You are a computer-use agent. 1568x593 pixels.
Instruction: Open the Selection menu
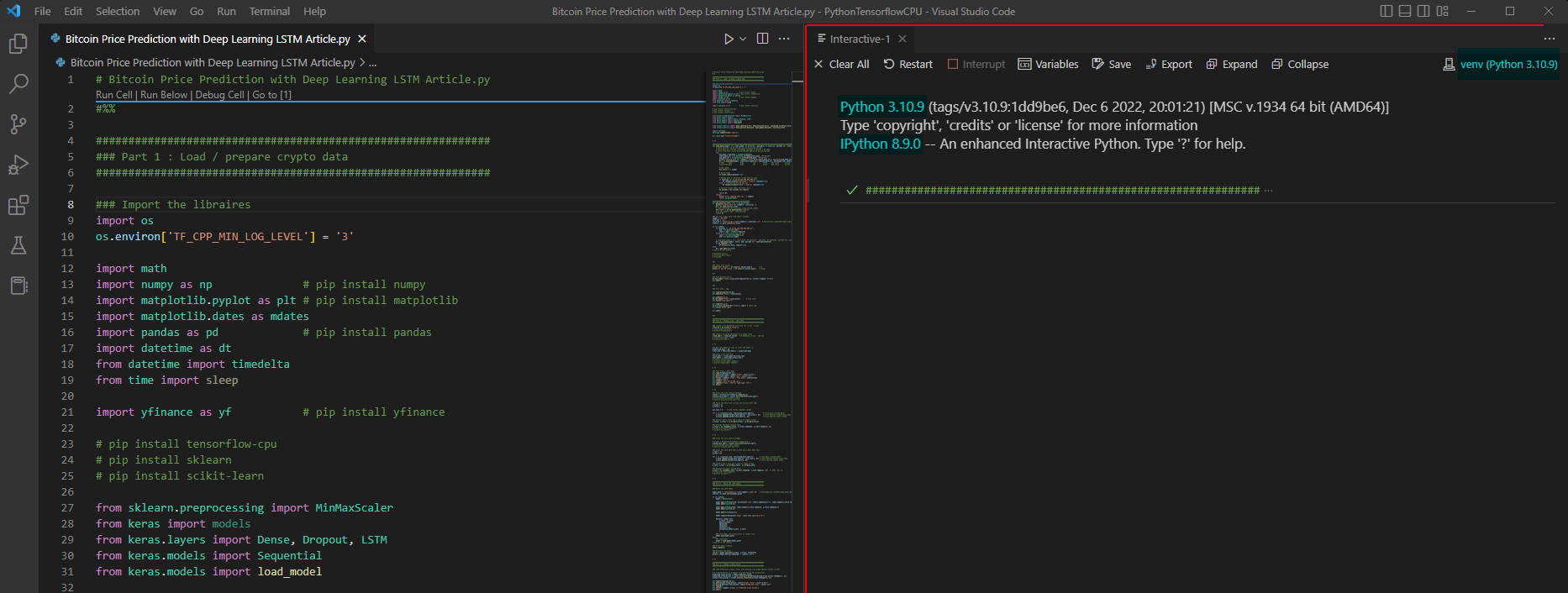[x=118, y=11]
